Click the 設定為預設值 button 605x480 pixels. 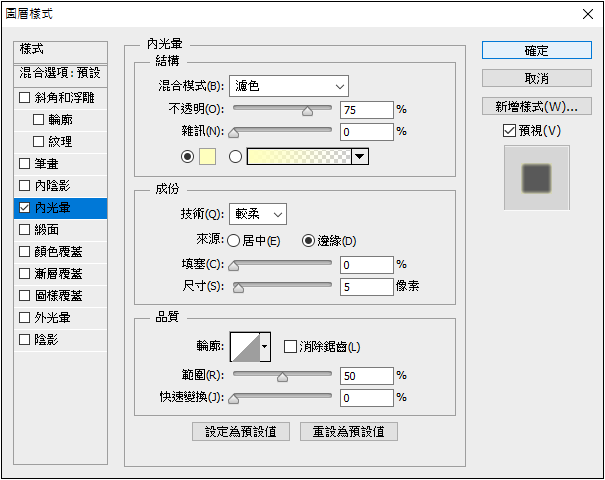click(241, 431)
